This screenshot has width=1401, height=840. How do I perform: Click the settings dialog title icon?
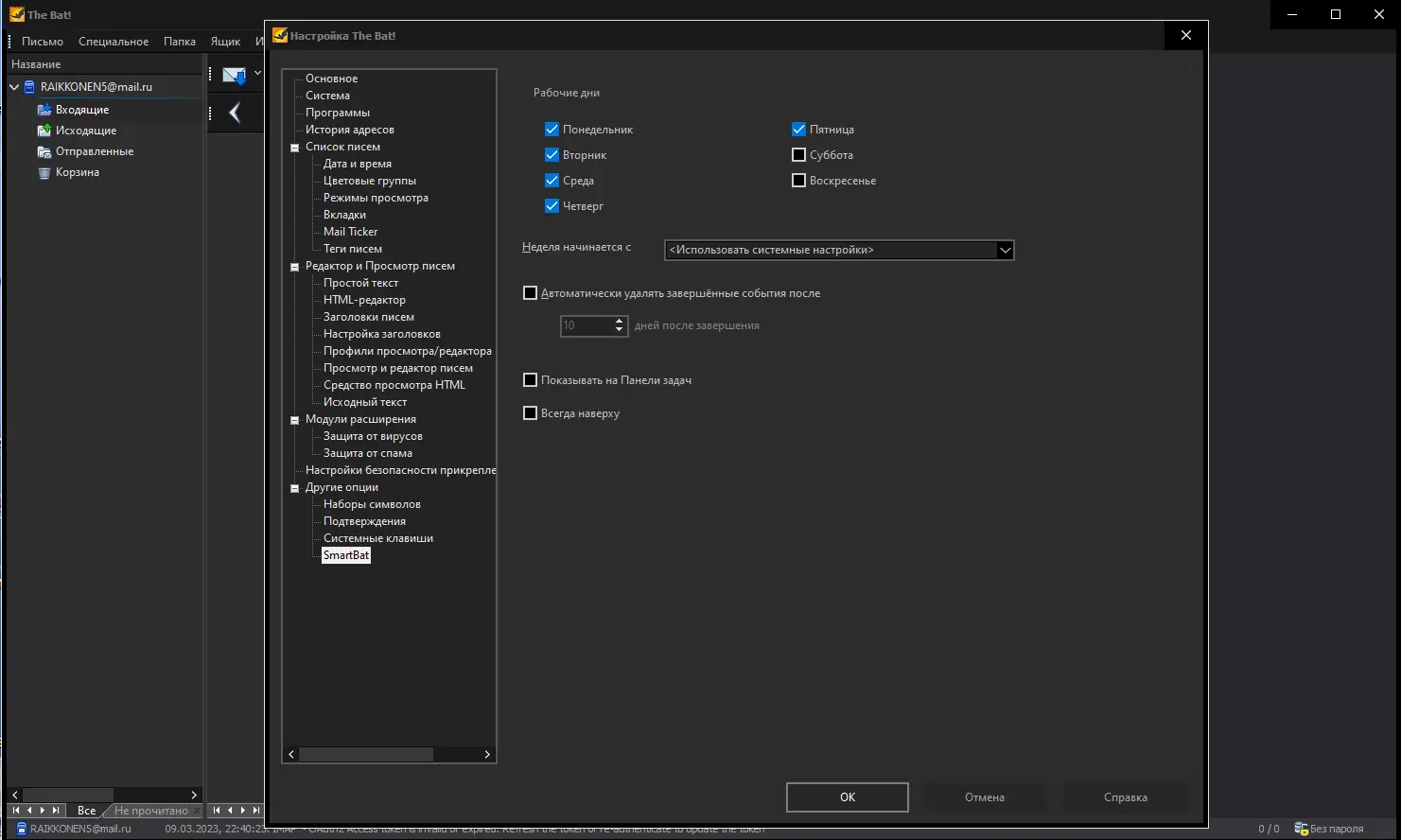(x=280, y=35)
